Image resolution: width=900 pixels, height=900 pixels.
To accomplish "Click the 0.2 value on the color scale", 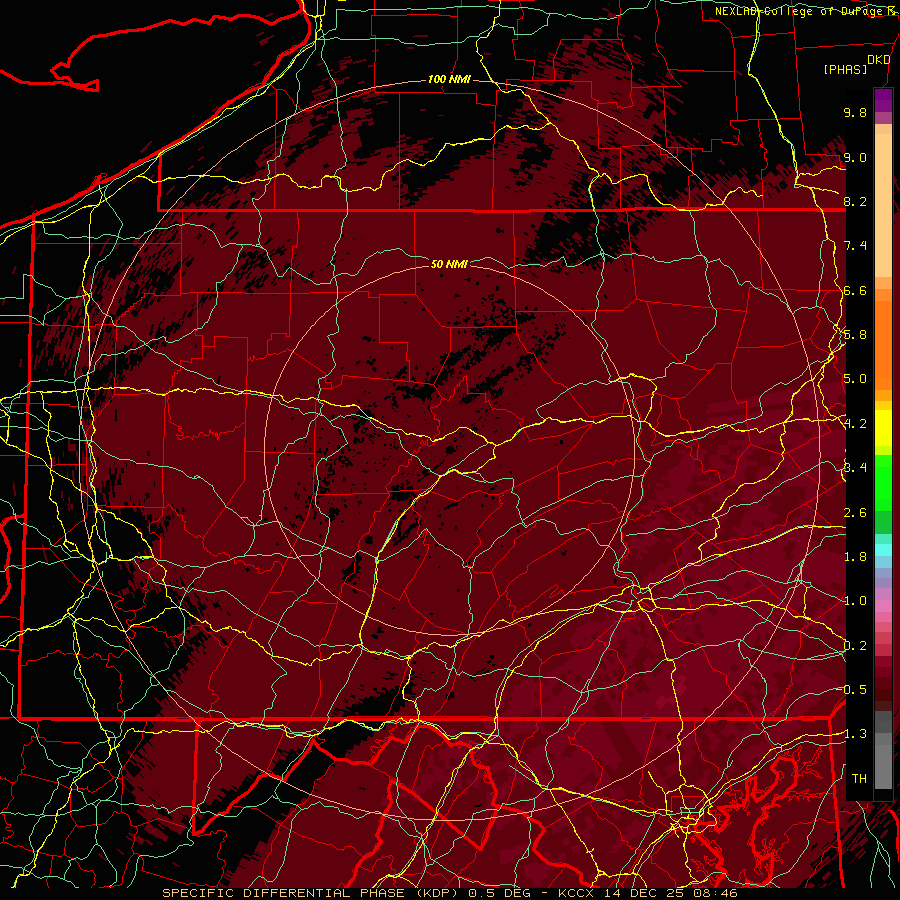I will 855,646.
